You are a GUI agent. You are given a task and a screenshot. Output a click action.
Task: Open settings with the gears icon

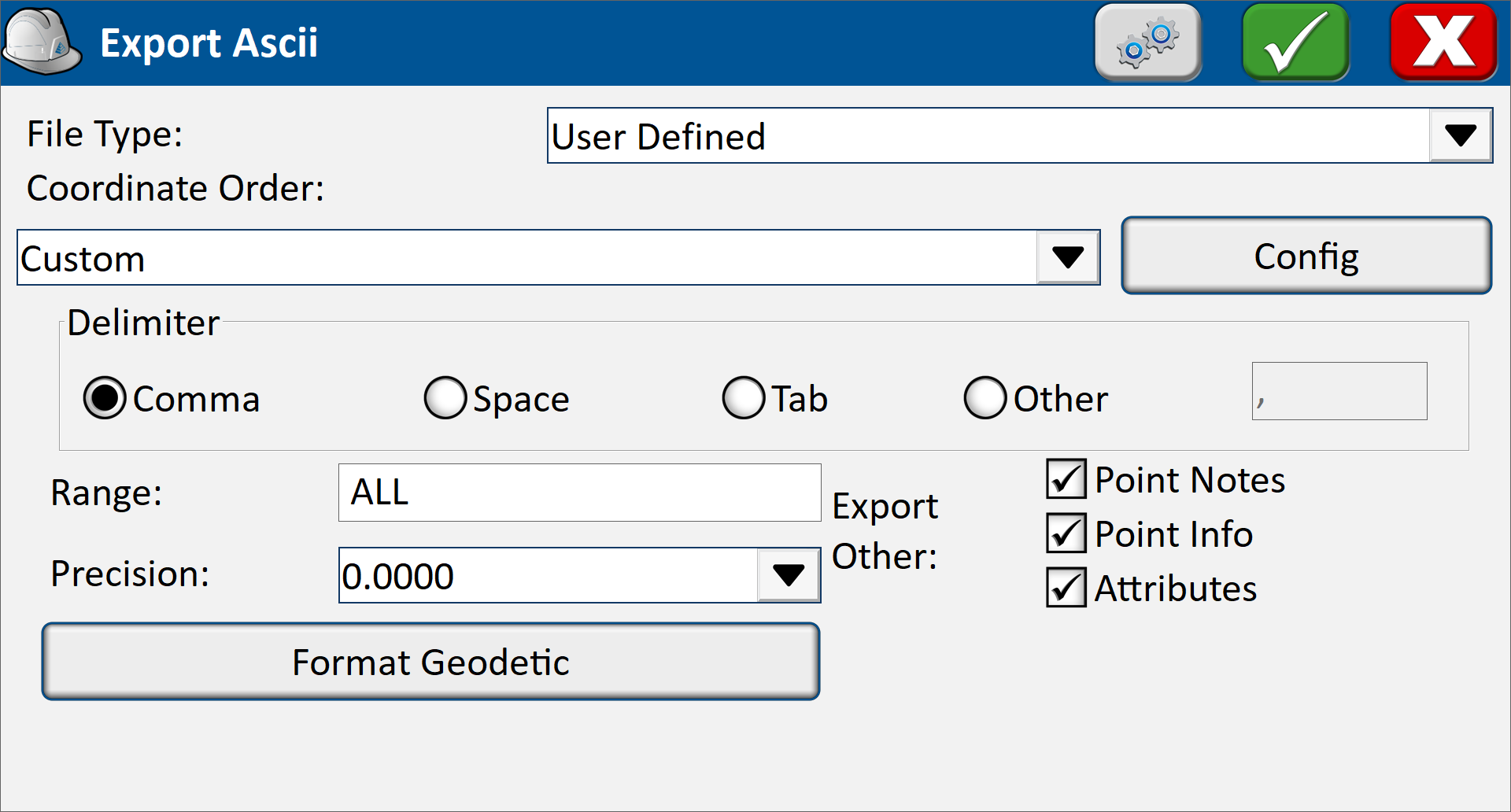pos(1147,42)
